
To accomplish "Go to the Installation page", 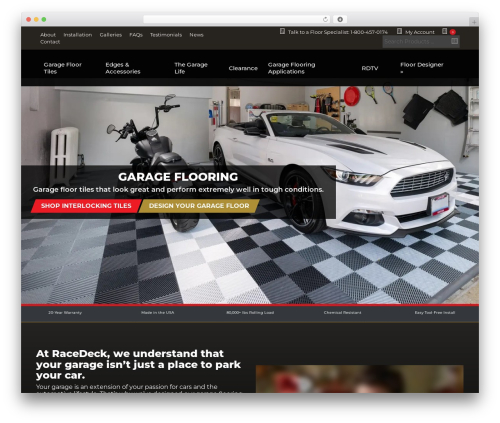I will coord(78,35).
